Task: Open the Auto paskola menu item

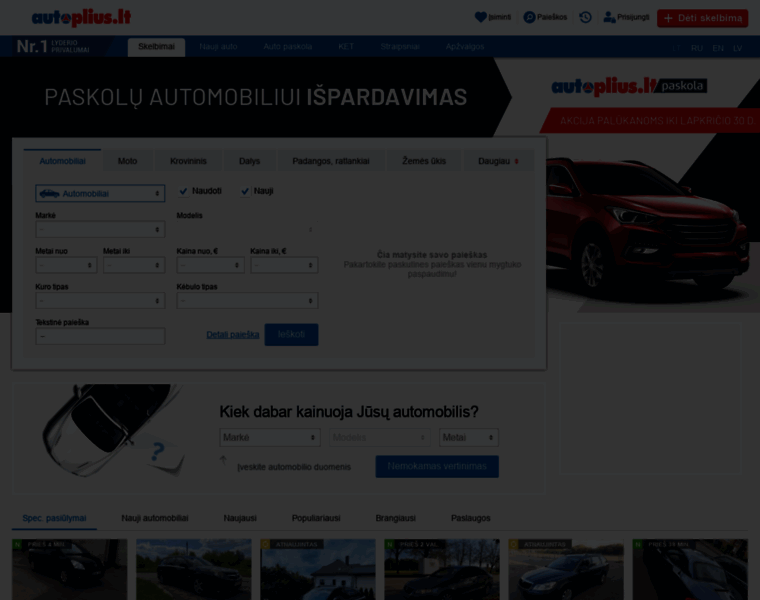Action: pos(287,47)
